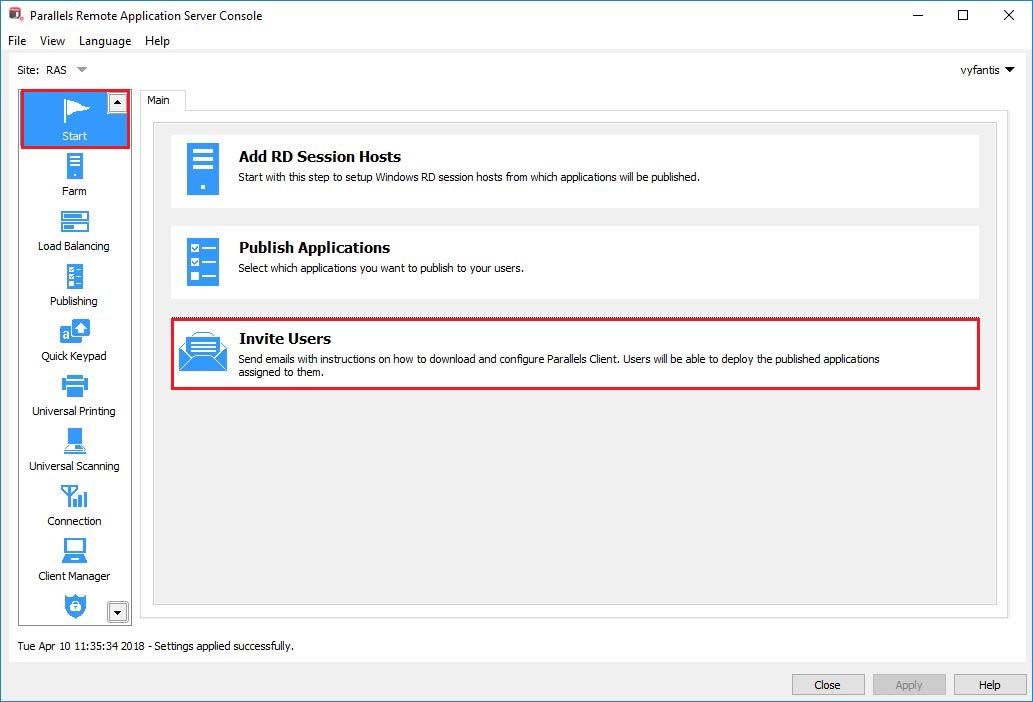Click the Add RD Session Hosts icon

[x=203, y=168]
